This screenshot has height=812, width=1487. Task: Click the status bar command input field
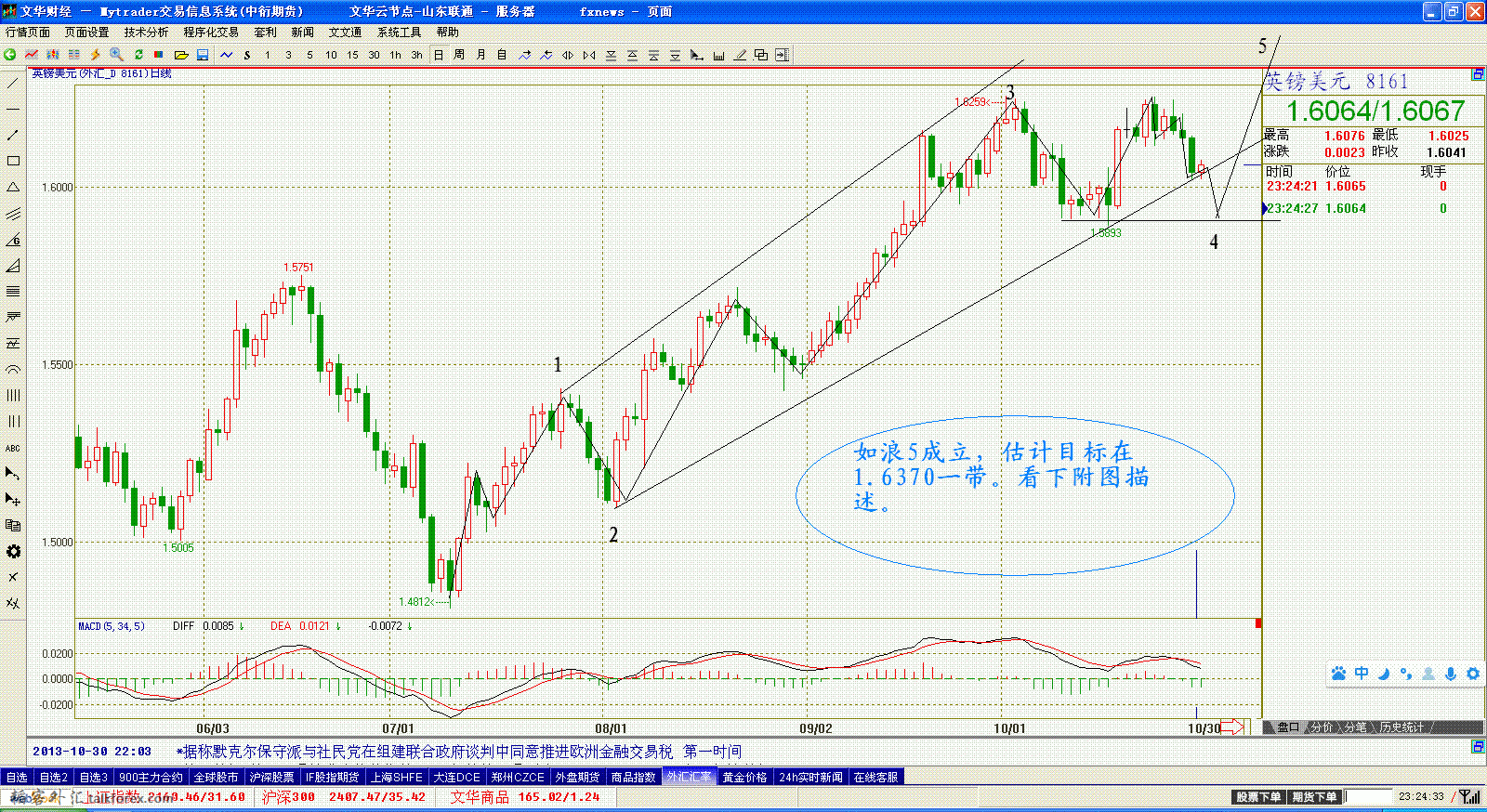1369,796
